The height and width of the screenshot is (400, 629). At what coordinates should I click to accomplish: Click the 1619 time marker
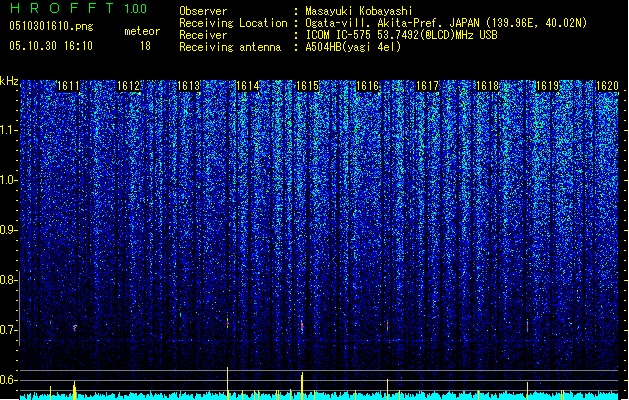547,86
